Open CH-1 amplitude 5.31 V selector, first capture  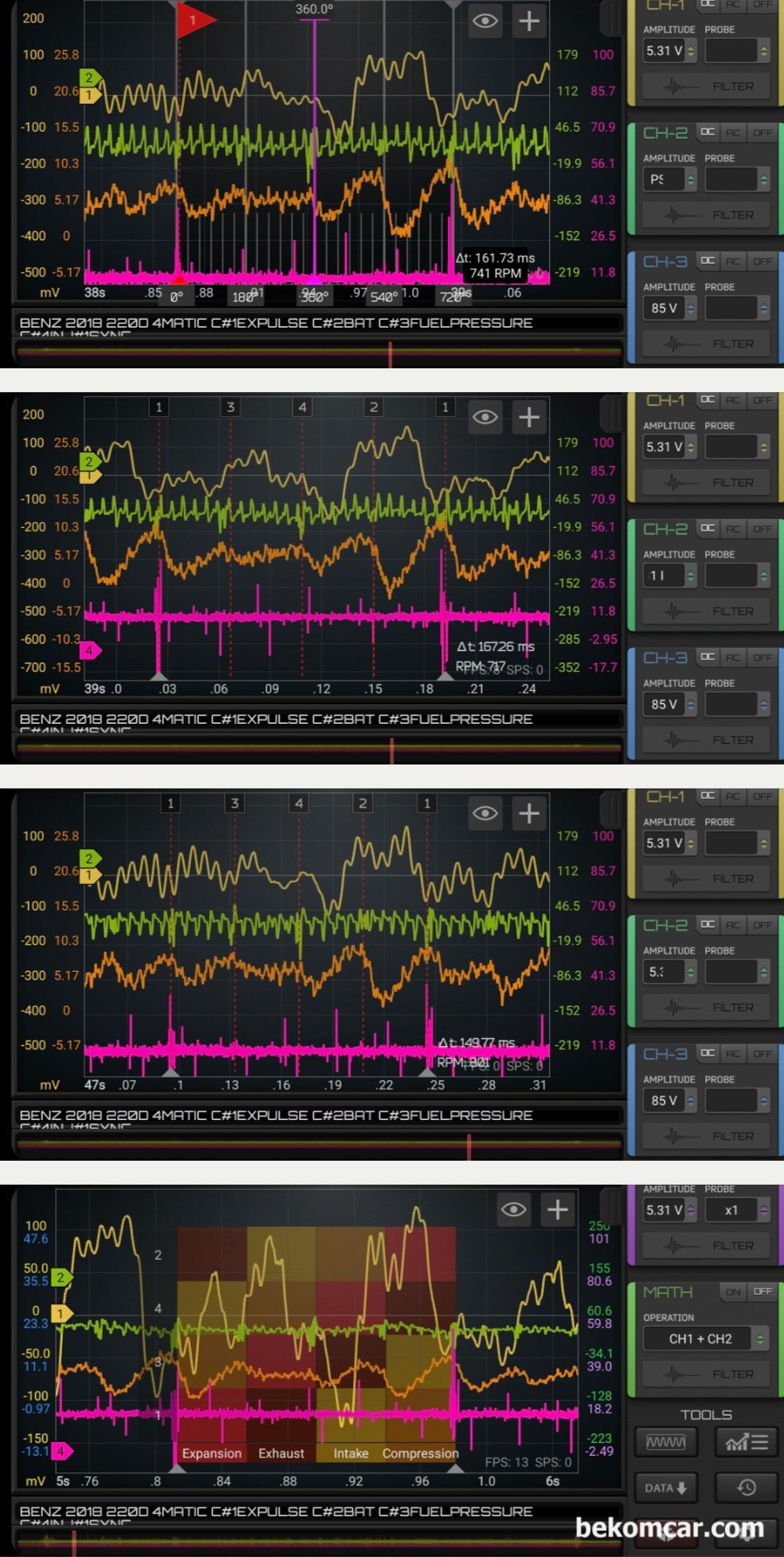(x=670, y=51)
